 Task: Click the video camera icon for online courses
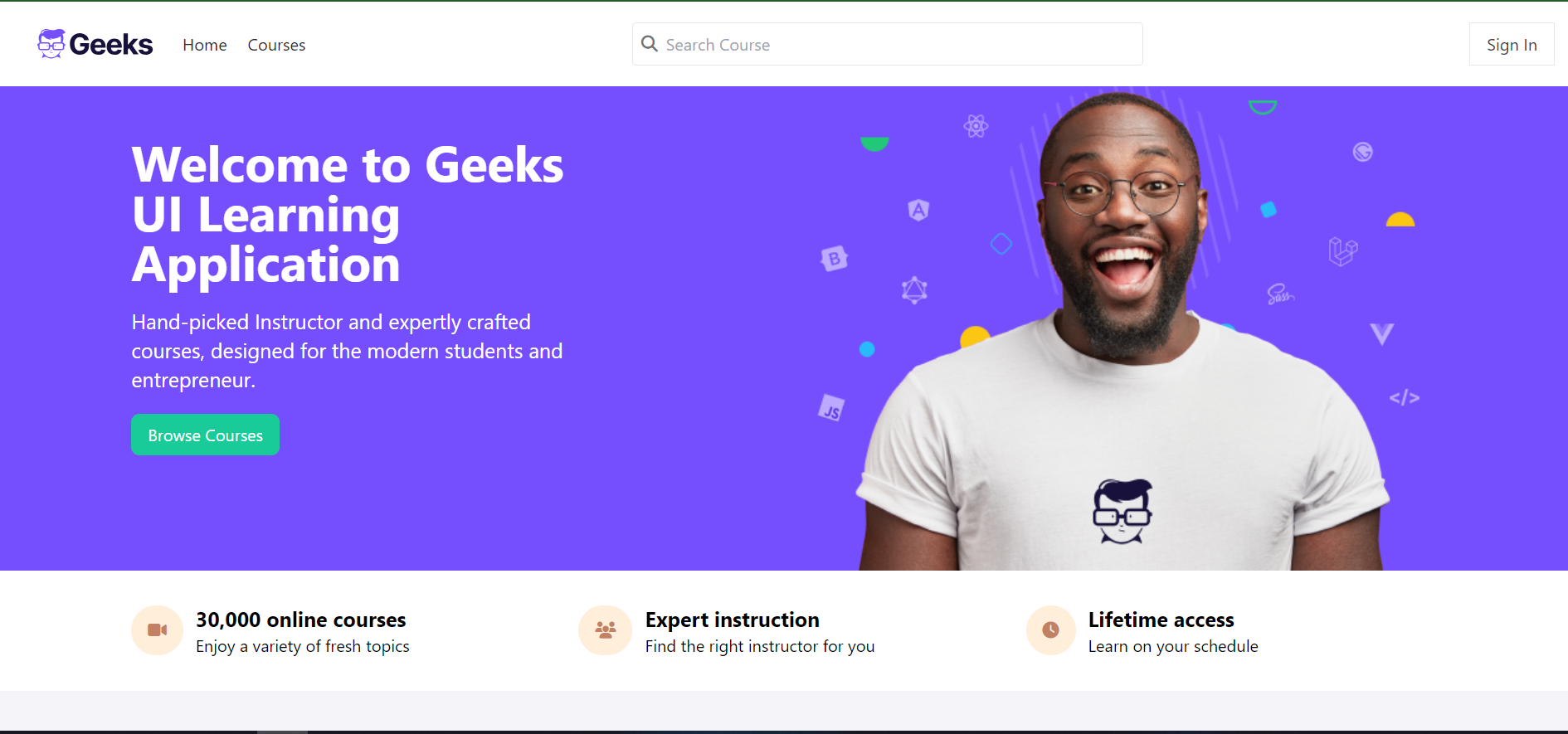point(157,630)
